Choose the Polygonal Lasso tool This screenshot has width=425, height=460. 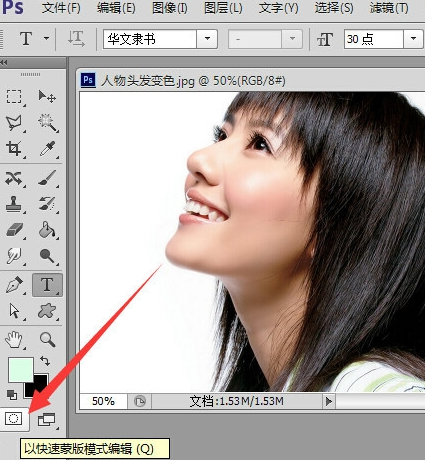pos(14,123)
